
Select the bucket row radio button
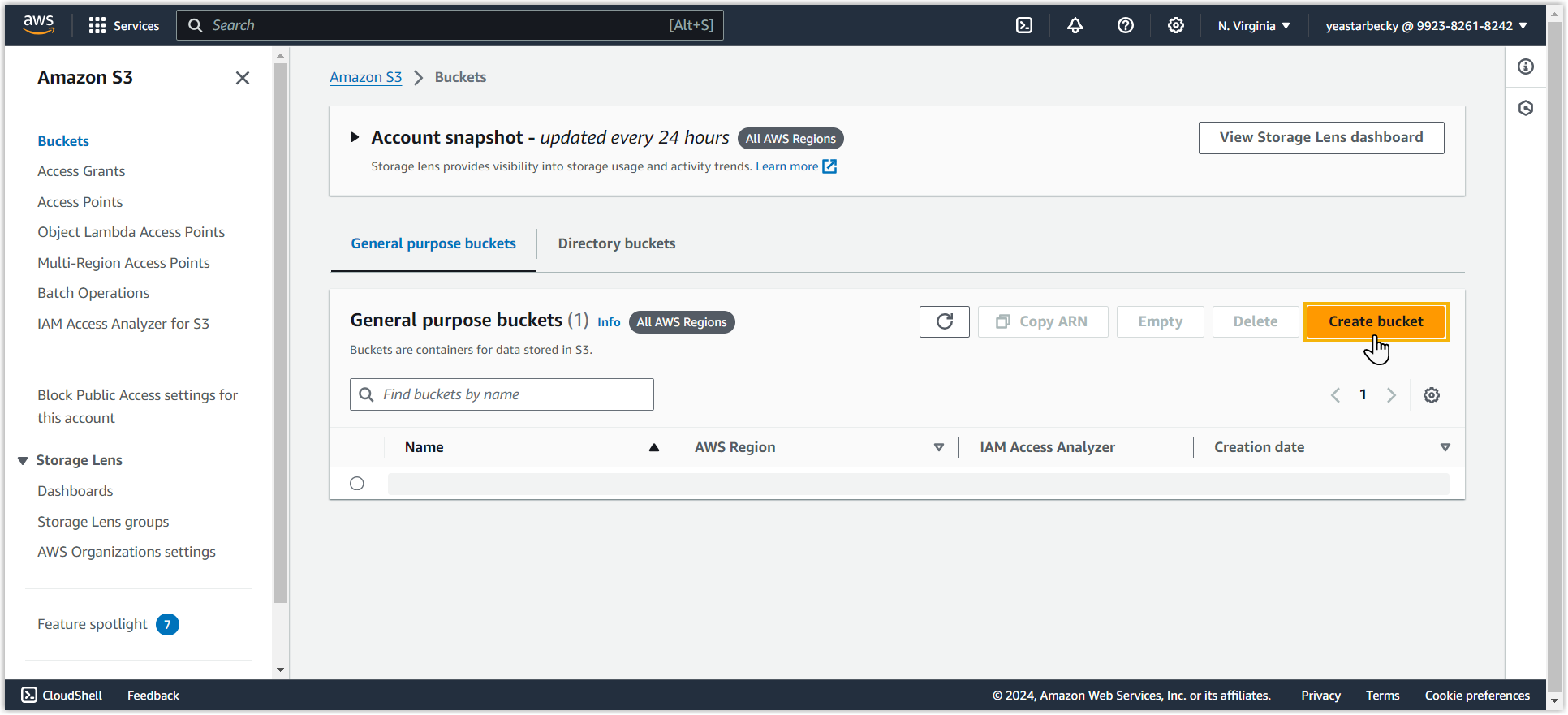point(357,484)
